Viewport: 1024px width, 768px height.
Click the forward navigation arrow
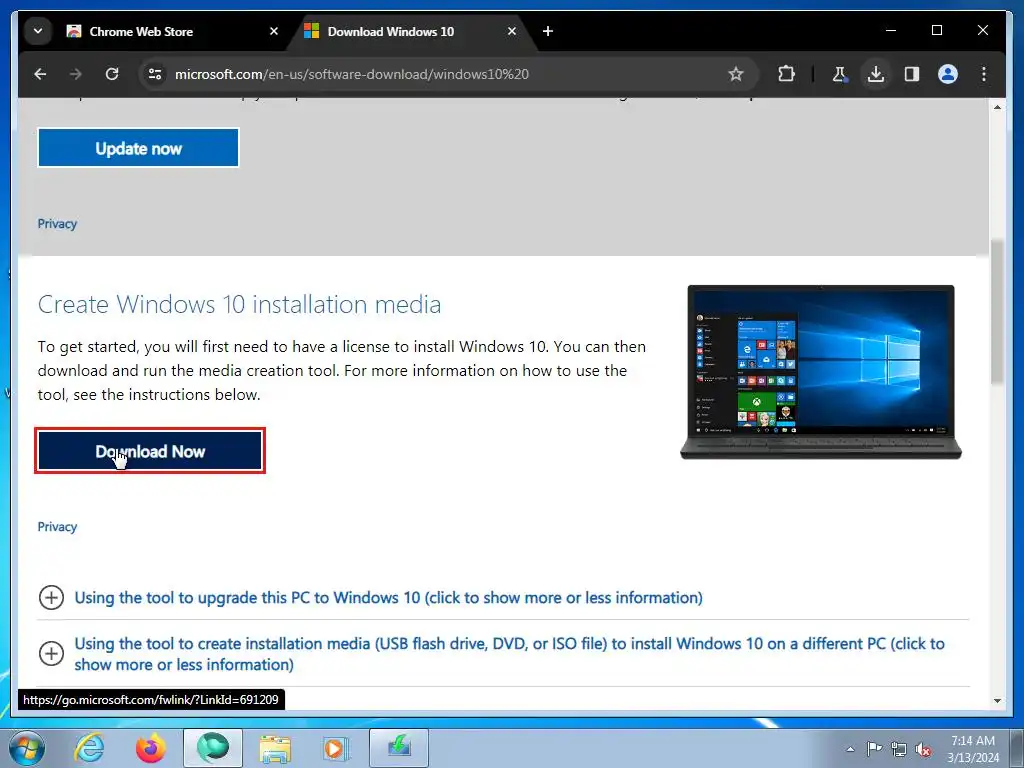tap(76, 74)
